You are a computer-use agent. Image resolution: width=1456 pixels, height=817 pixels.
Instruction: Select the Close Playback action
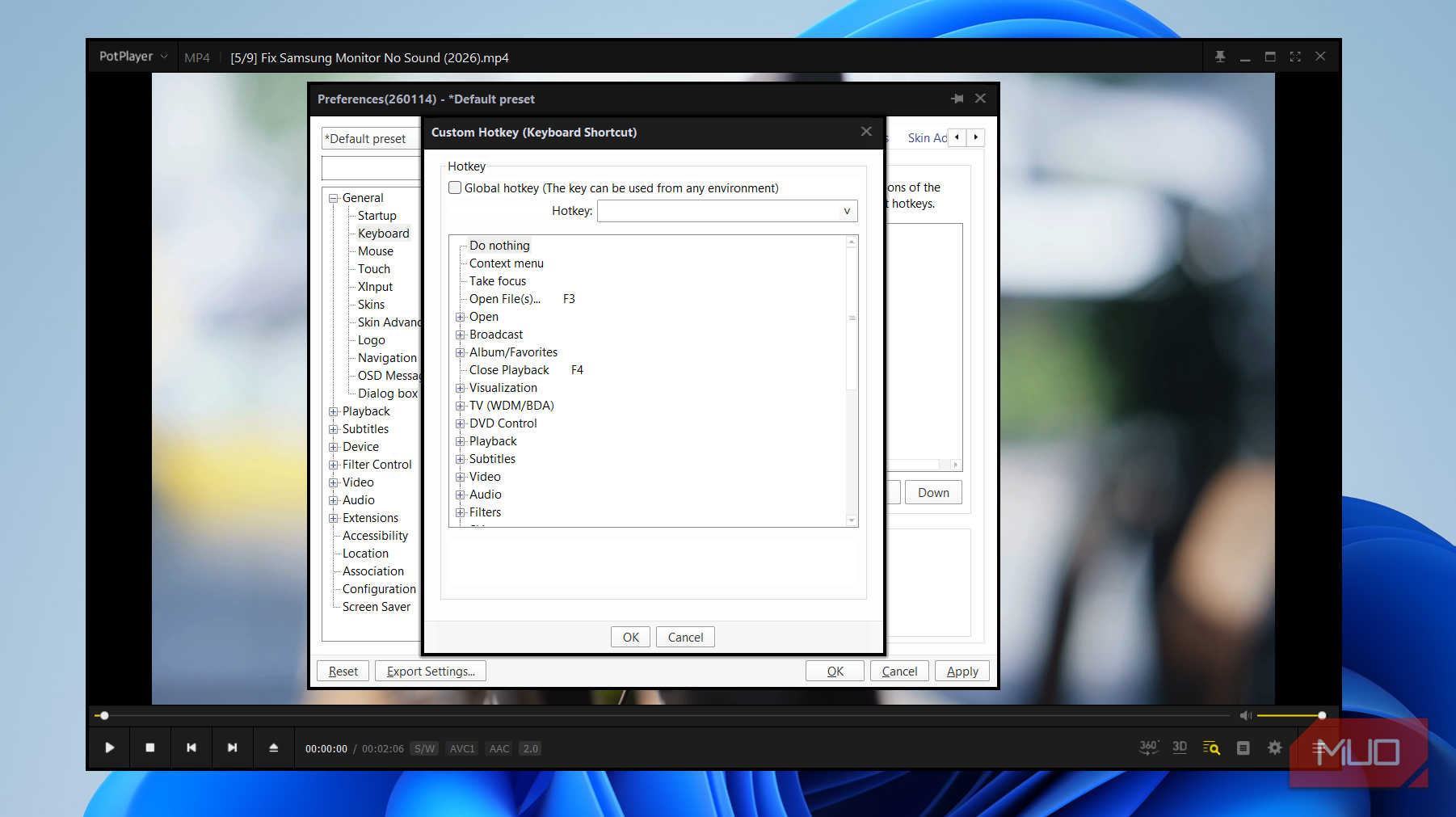click(509, 370)
